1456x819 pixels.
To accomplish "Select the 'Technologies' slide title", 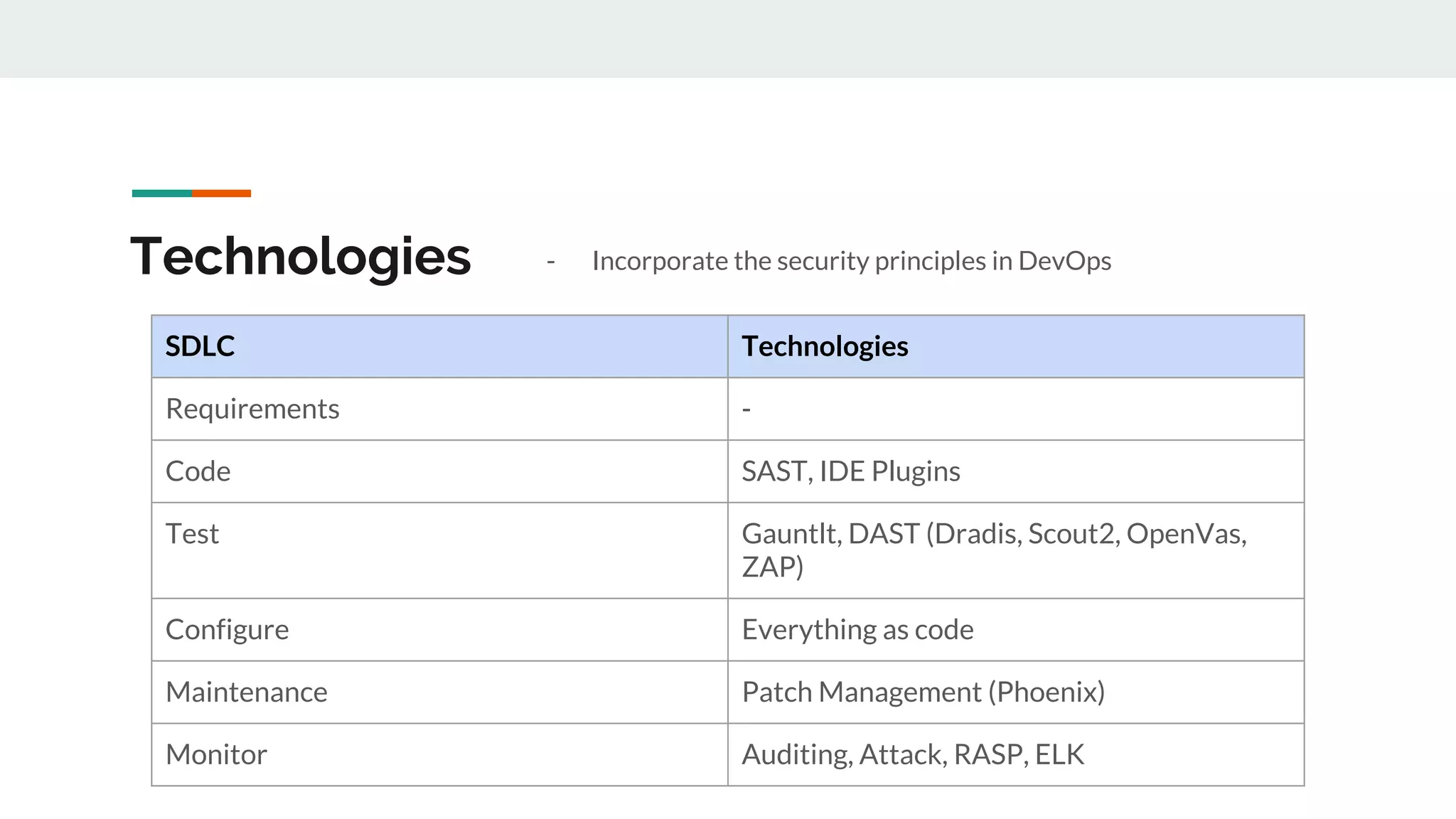I will [x=301, y=257].
